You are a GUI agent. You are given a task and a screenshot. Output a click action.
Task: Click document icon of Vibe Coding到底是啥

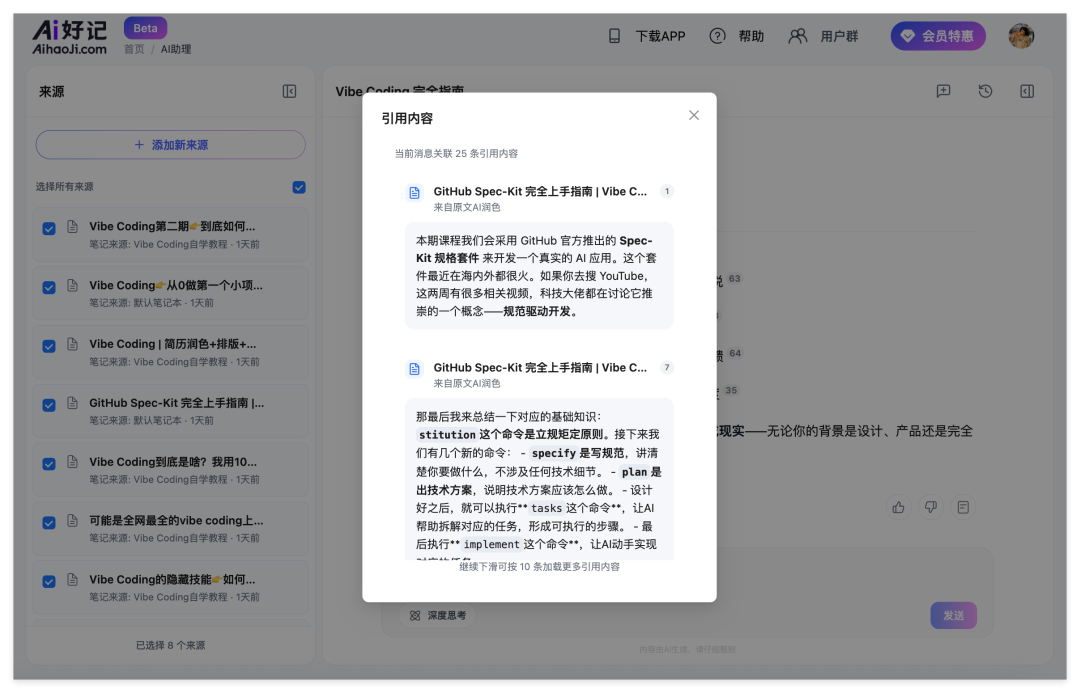pos(72,462)
